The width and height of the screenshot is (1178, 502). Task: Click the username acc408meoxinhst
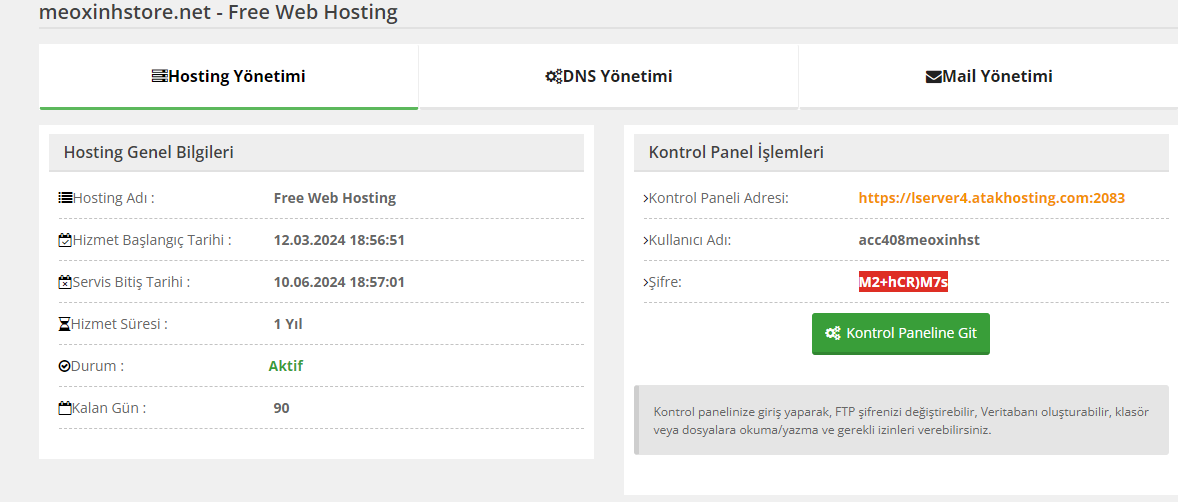click(x=919, y=240)
